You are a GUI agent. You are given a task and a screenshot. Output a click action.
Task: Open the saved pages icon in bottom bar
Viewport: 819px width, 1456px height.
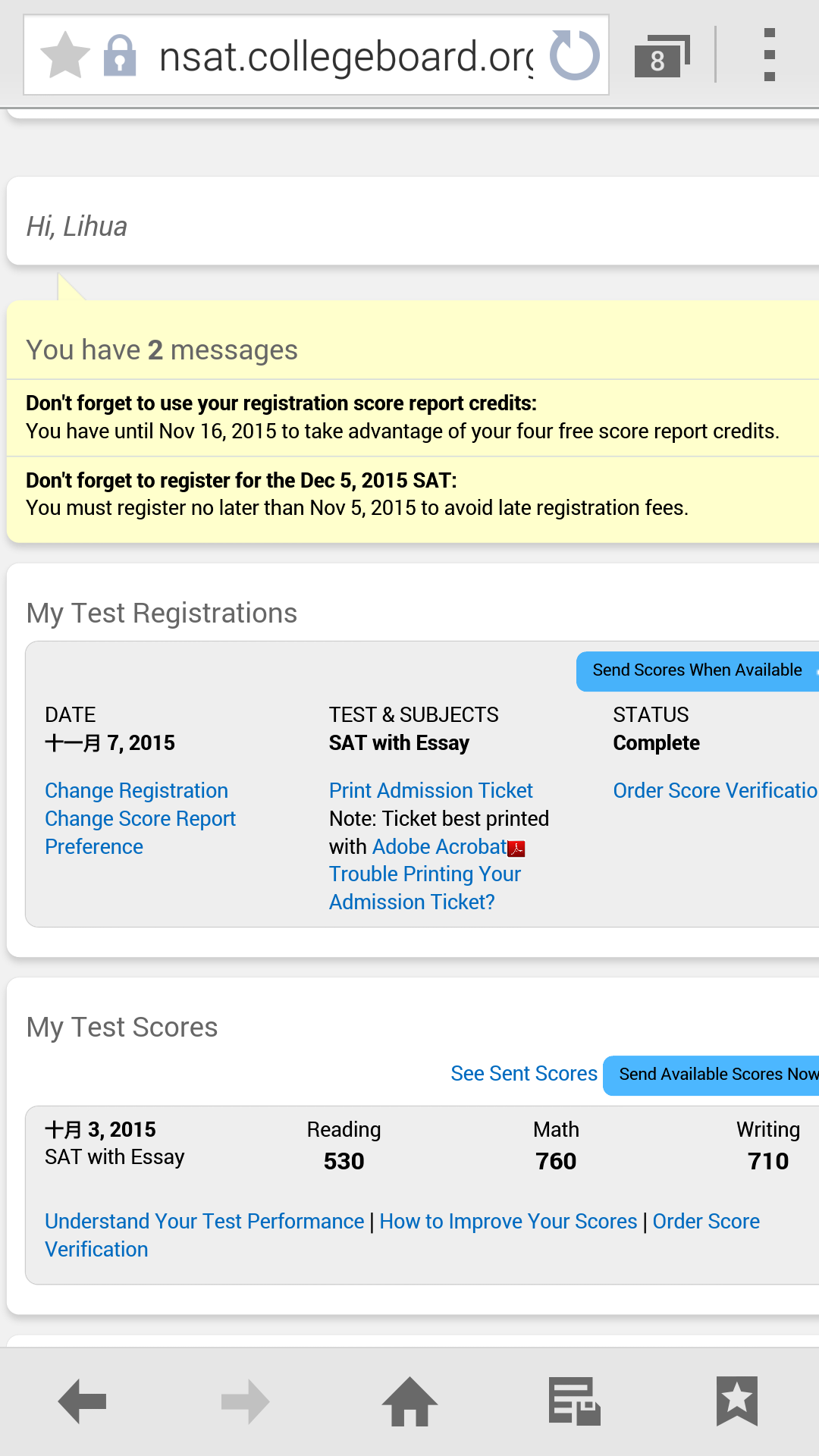(574, 1401)
